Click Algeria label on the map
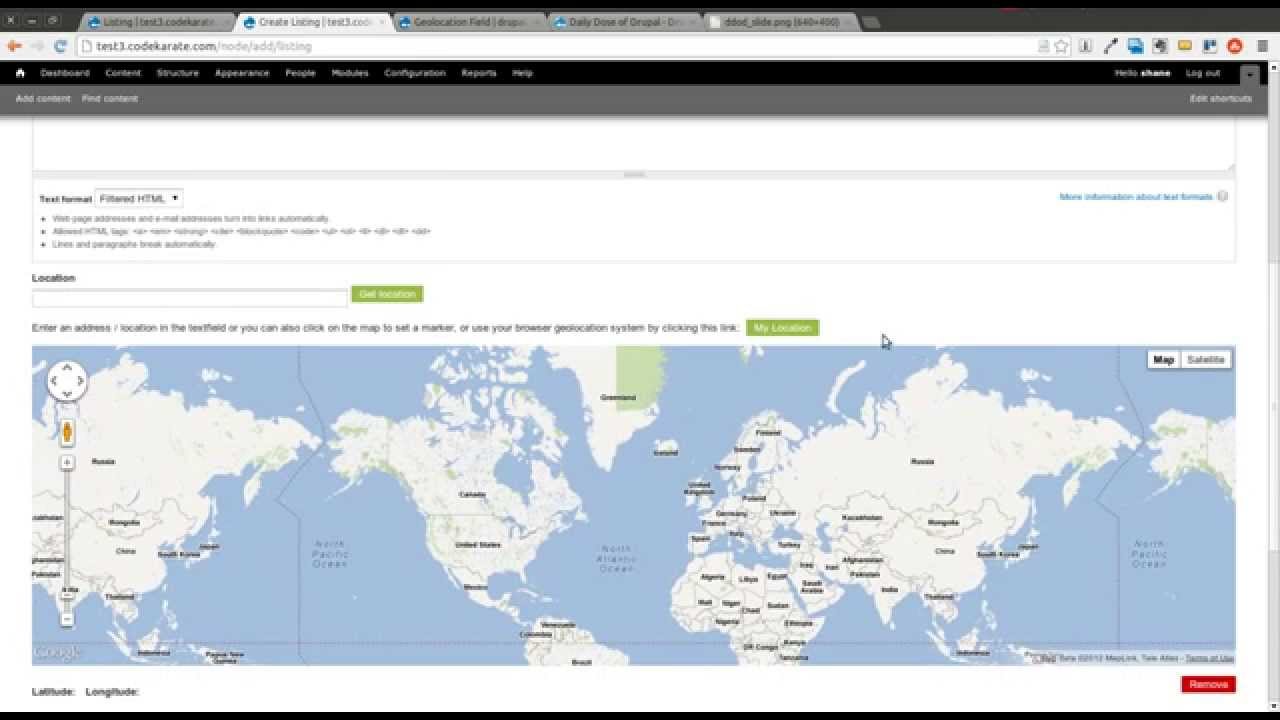Viewport: 1280px width, 720px height. tap(712, 577)
